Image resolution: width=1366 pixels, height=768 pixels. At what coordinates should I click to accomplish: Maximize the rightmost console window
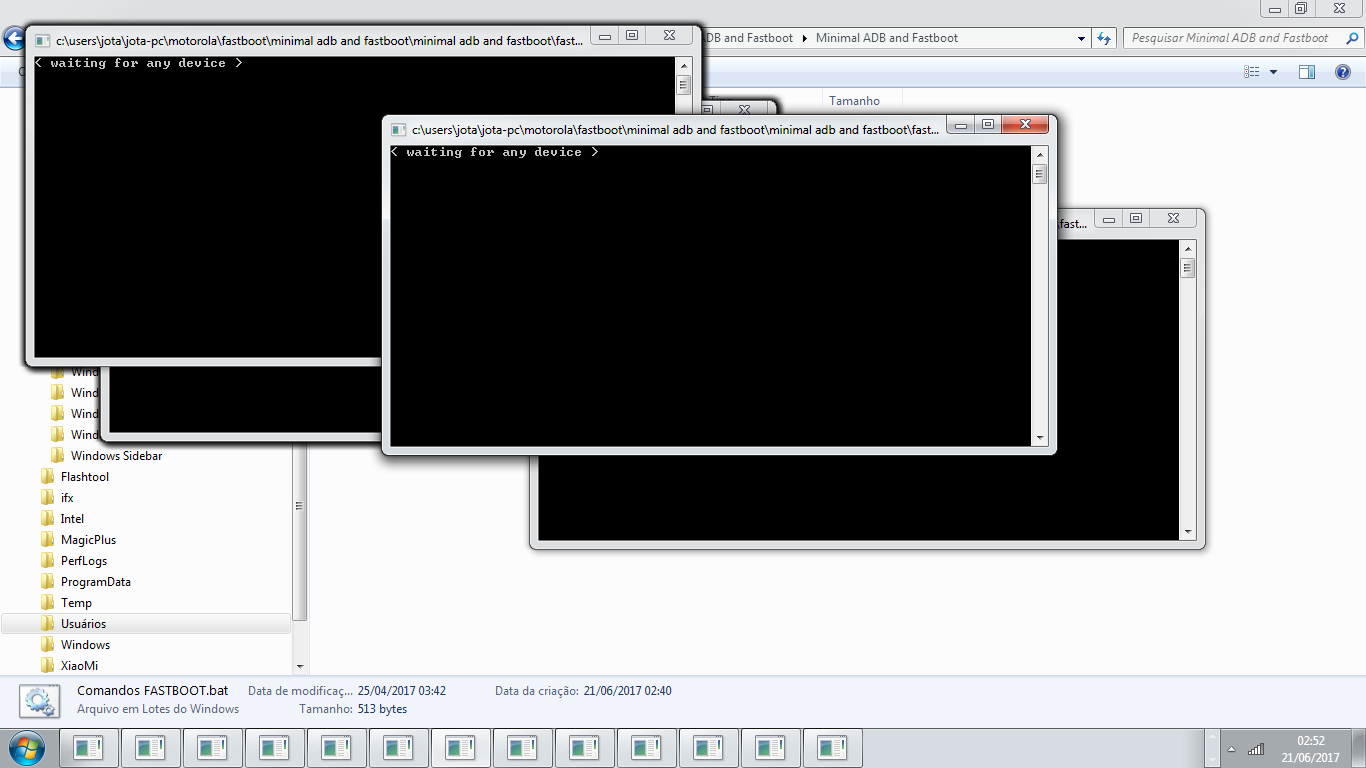point(1136,219)
